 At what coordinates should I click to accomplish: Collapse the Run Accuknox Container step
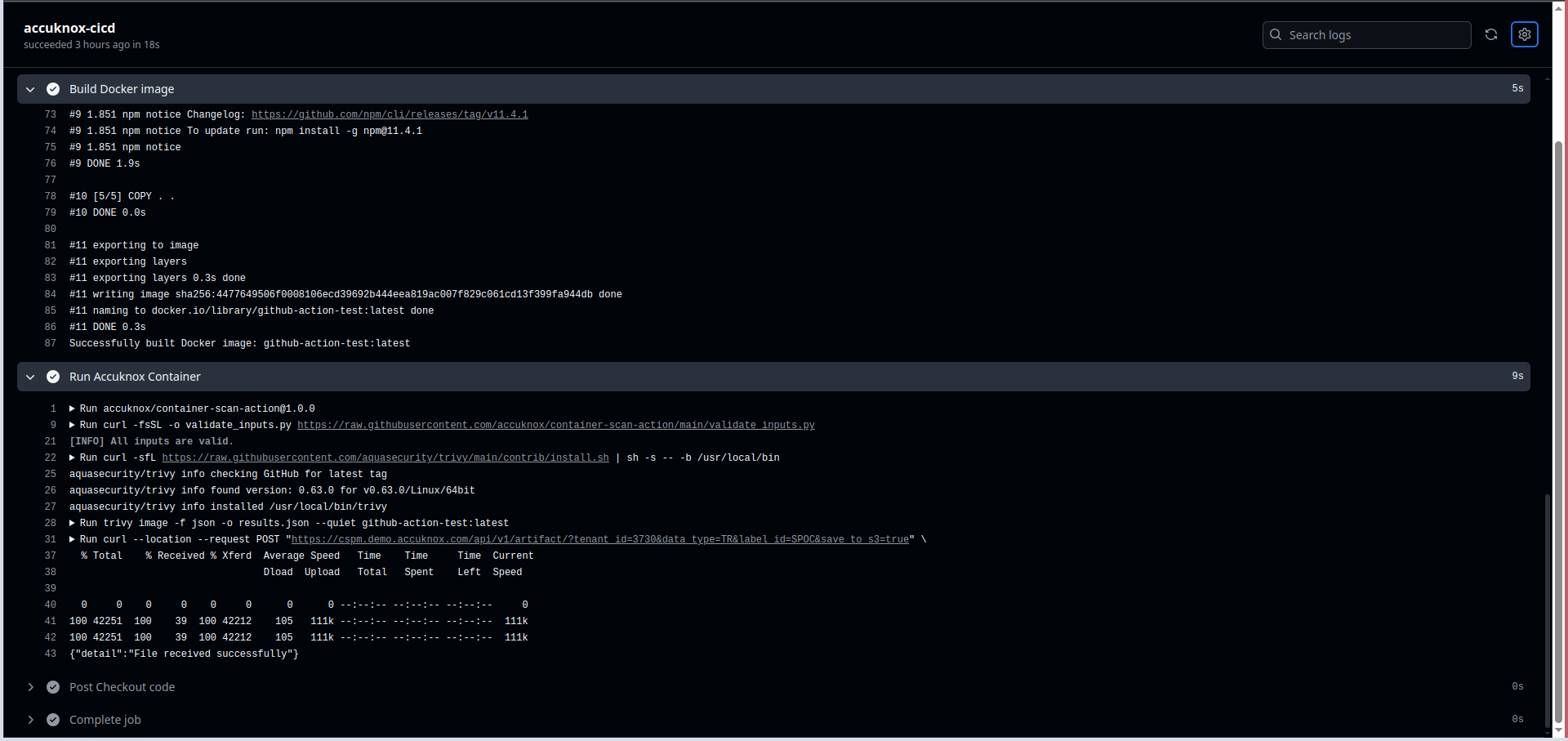tap(30, 377)
